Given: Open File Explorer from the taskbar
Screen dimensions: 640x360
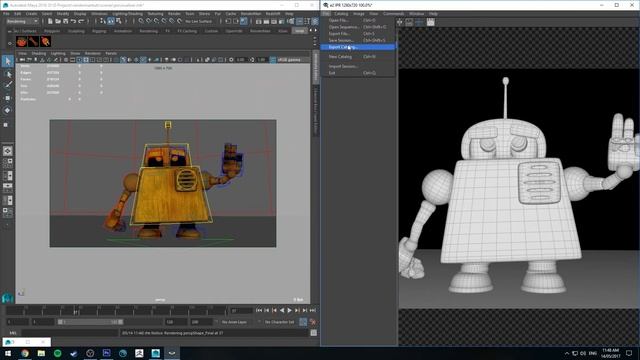Looking at the screenshot, I should point(41,353).
